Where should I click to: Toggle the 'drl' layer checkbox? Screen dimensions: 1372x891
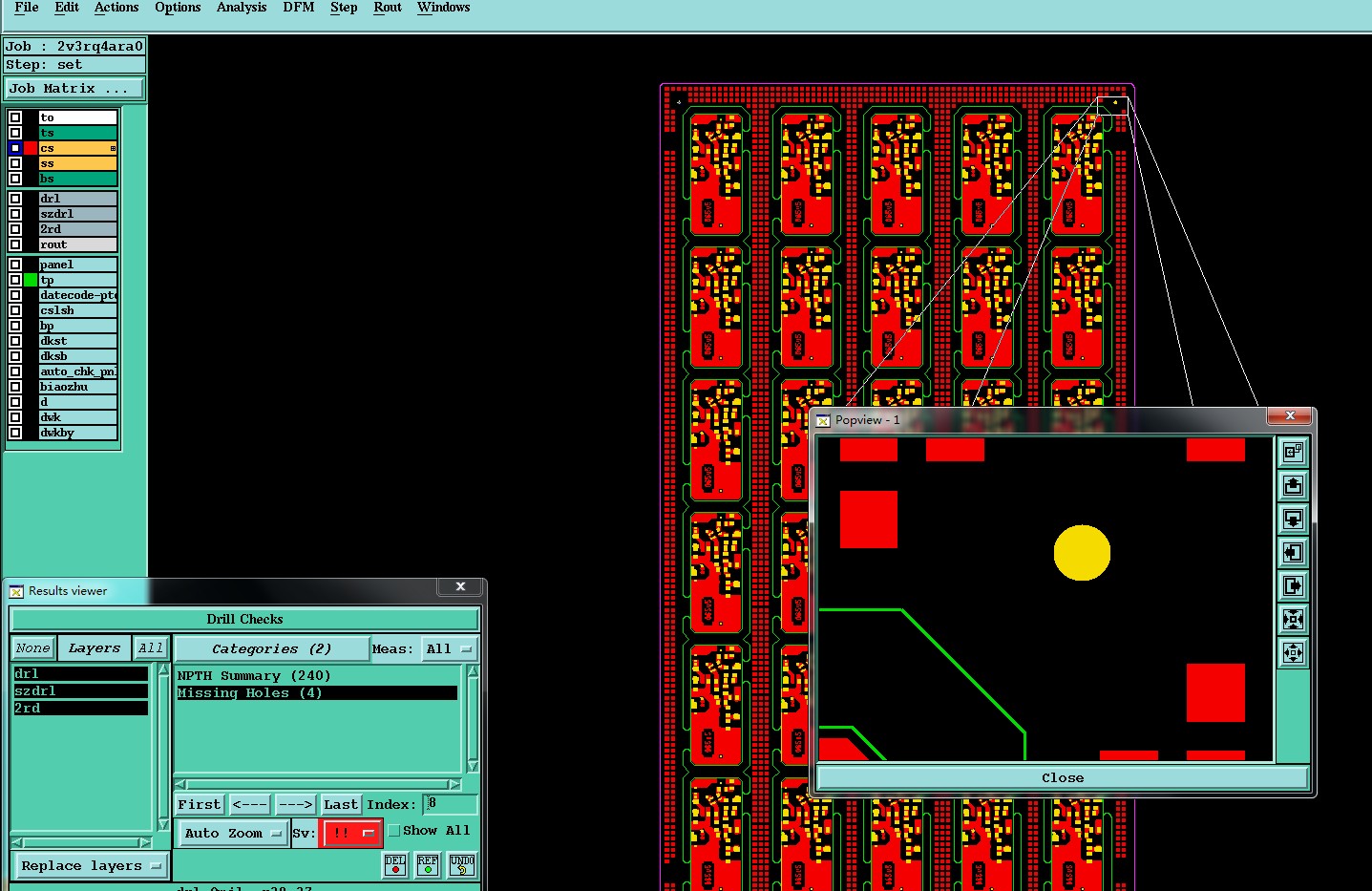(x=15, y=199)
